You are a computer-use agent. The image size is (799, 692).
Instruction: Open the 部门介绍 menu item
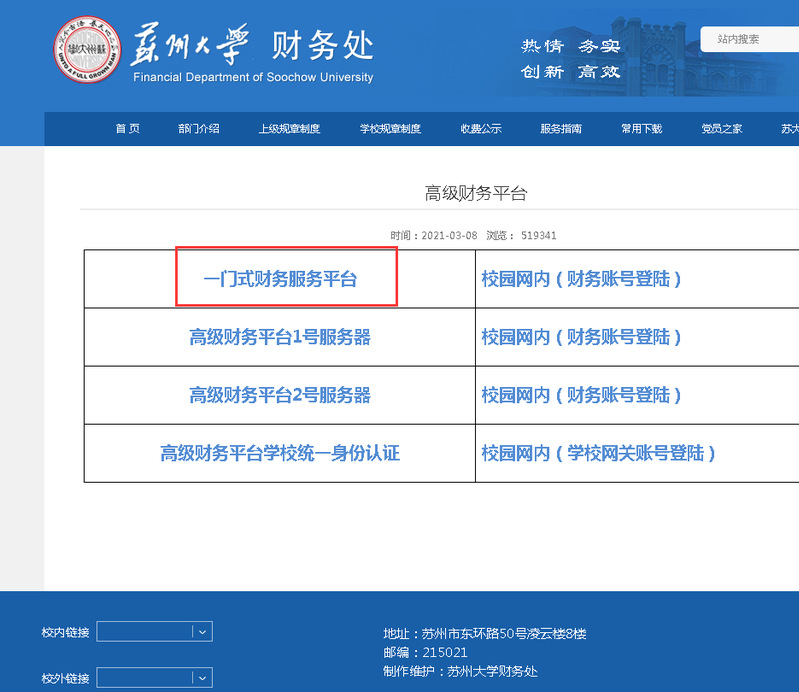tap(199, 129)
